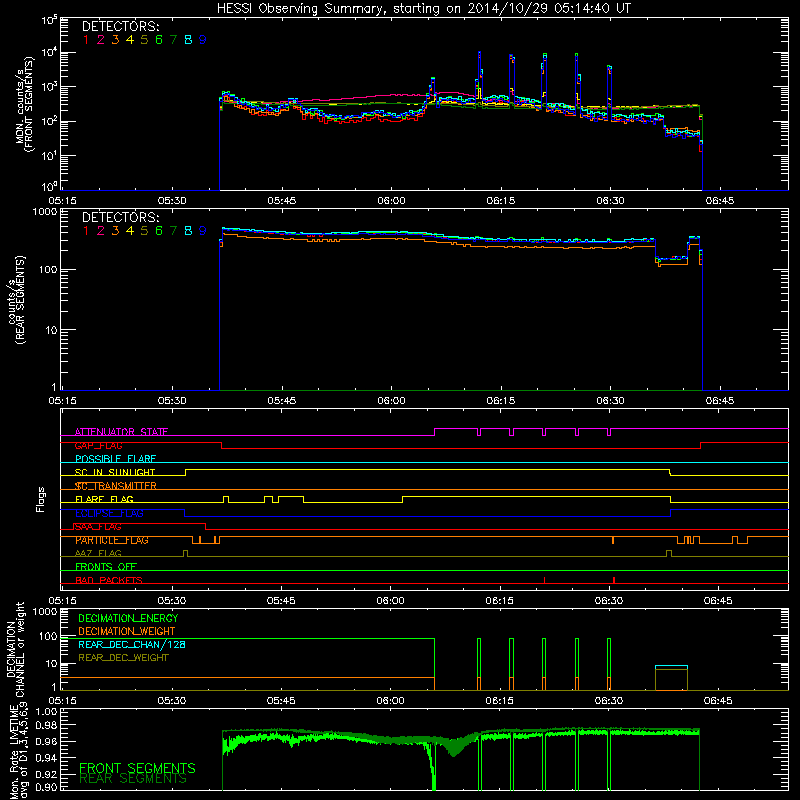Click the DECIMATION_ENERGY legend entry
The height and width of the screenshot is (800, 800).
(128, 618)
